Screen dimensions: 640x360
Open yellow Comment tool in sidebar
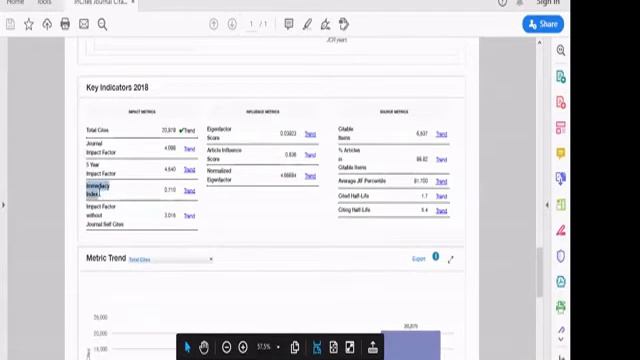tap(561, 153)
